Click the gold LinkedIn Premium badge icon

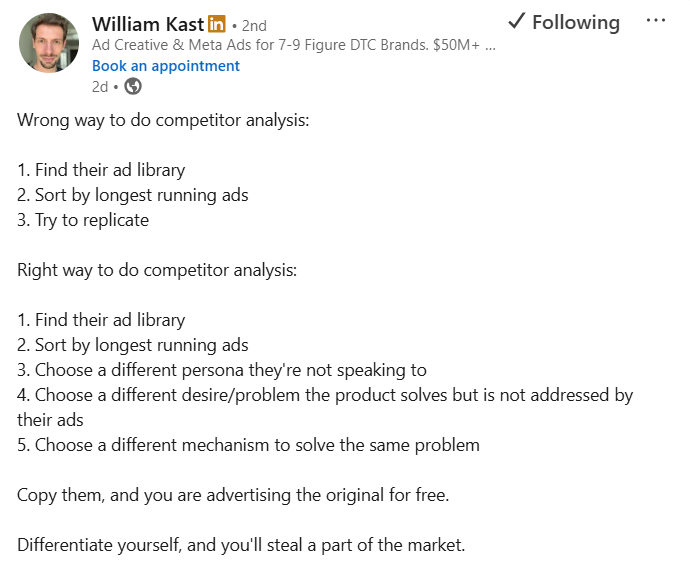pos(216,24)
